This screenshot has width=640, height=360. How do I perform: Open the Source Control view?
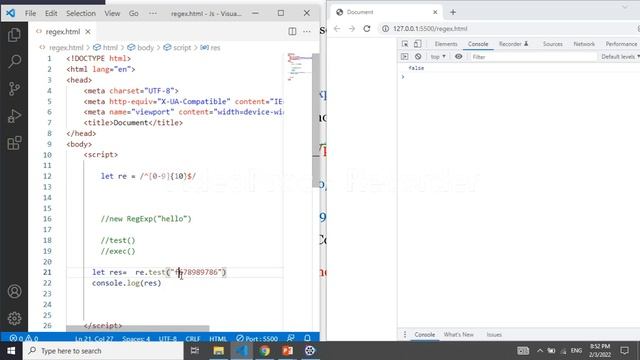click(14, 89)
